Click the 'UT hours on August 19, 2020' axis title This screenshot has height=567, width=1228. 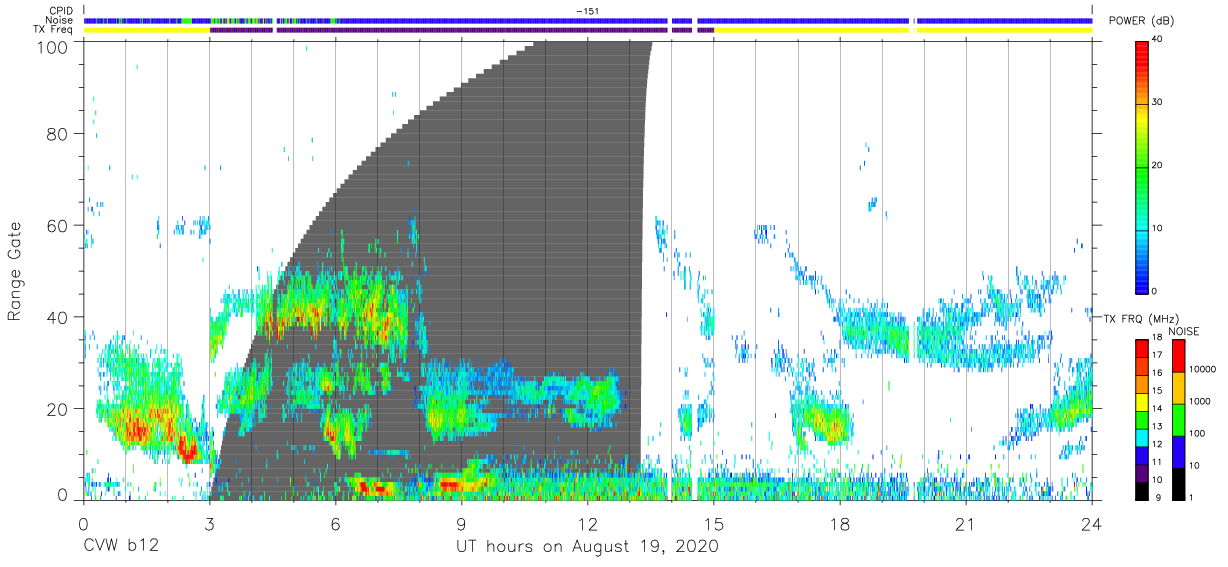tap(587, 546)
